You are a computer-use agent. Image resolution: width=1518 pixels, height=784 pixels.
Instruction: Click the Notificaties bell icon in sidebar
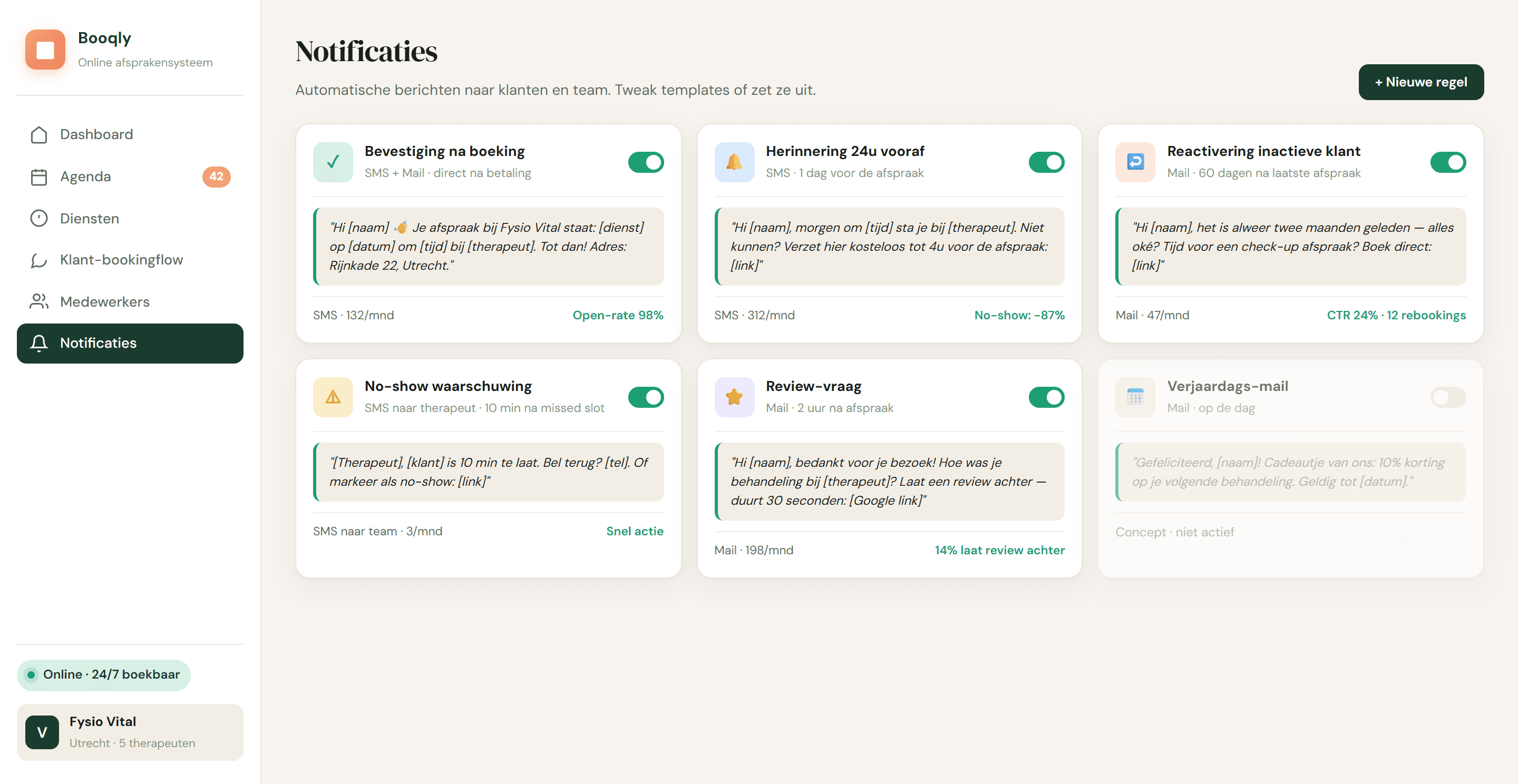(39, 343)
